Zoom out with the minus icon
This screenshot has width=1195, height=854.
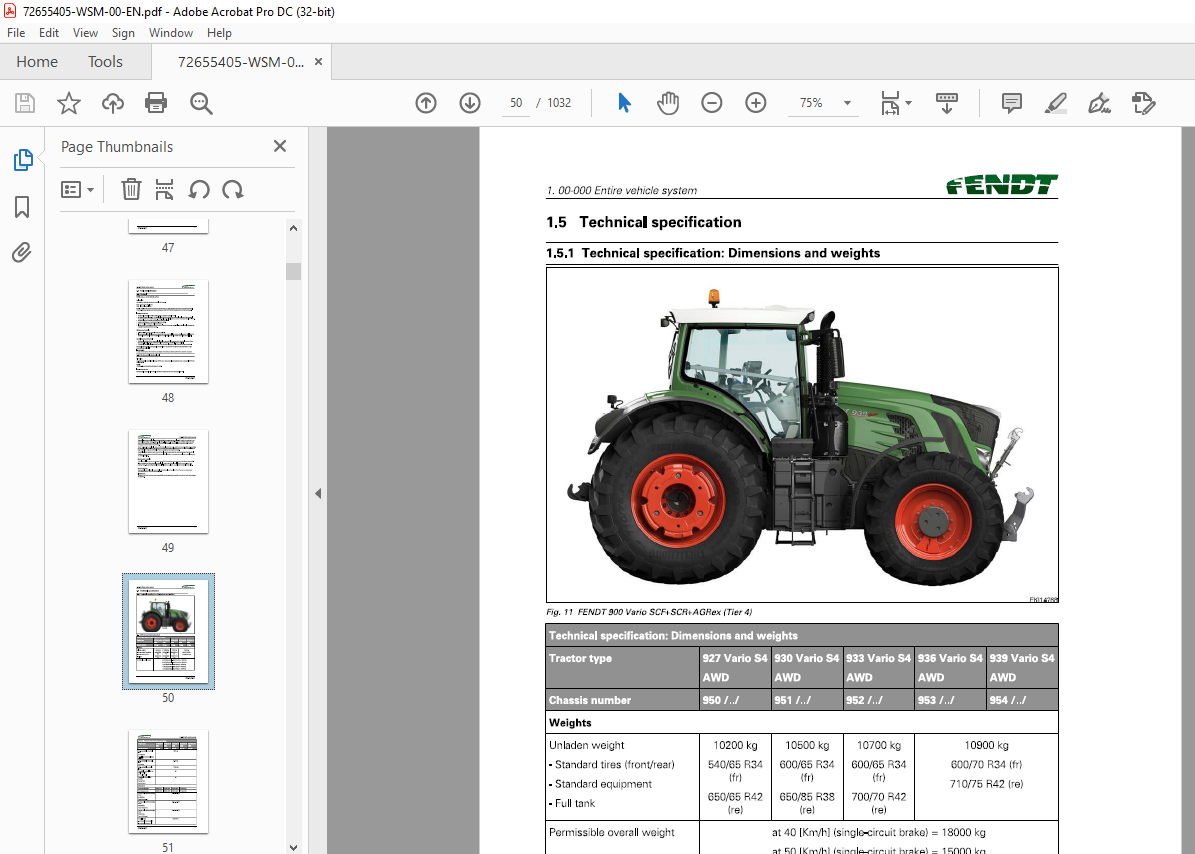coord(712,103)
